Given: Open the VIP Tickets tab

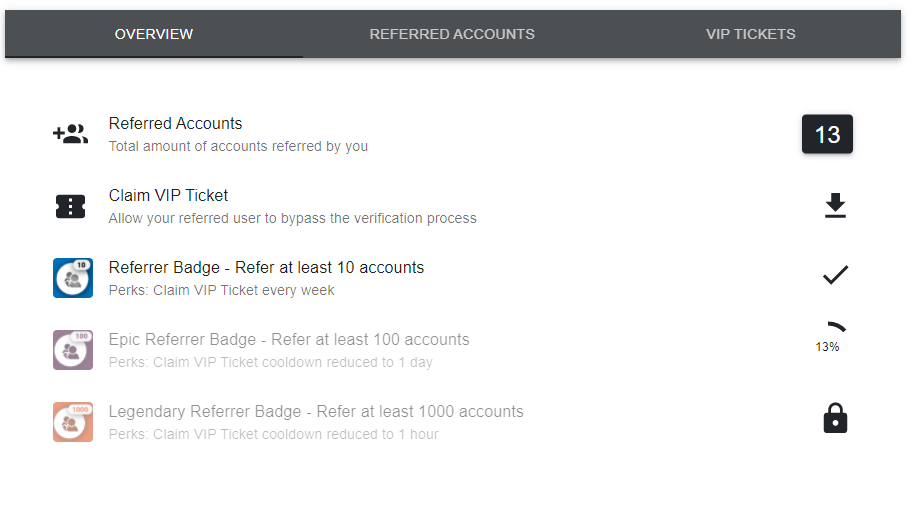Looking at the screenshot, I should 750,34.
